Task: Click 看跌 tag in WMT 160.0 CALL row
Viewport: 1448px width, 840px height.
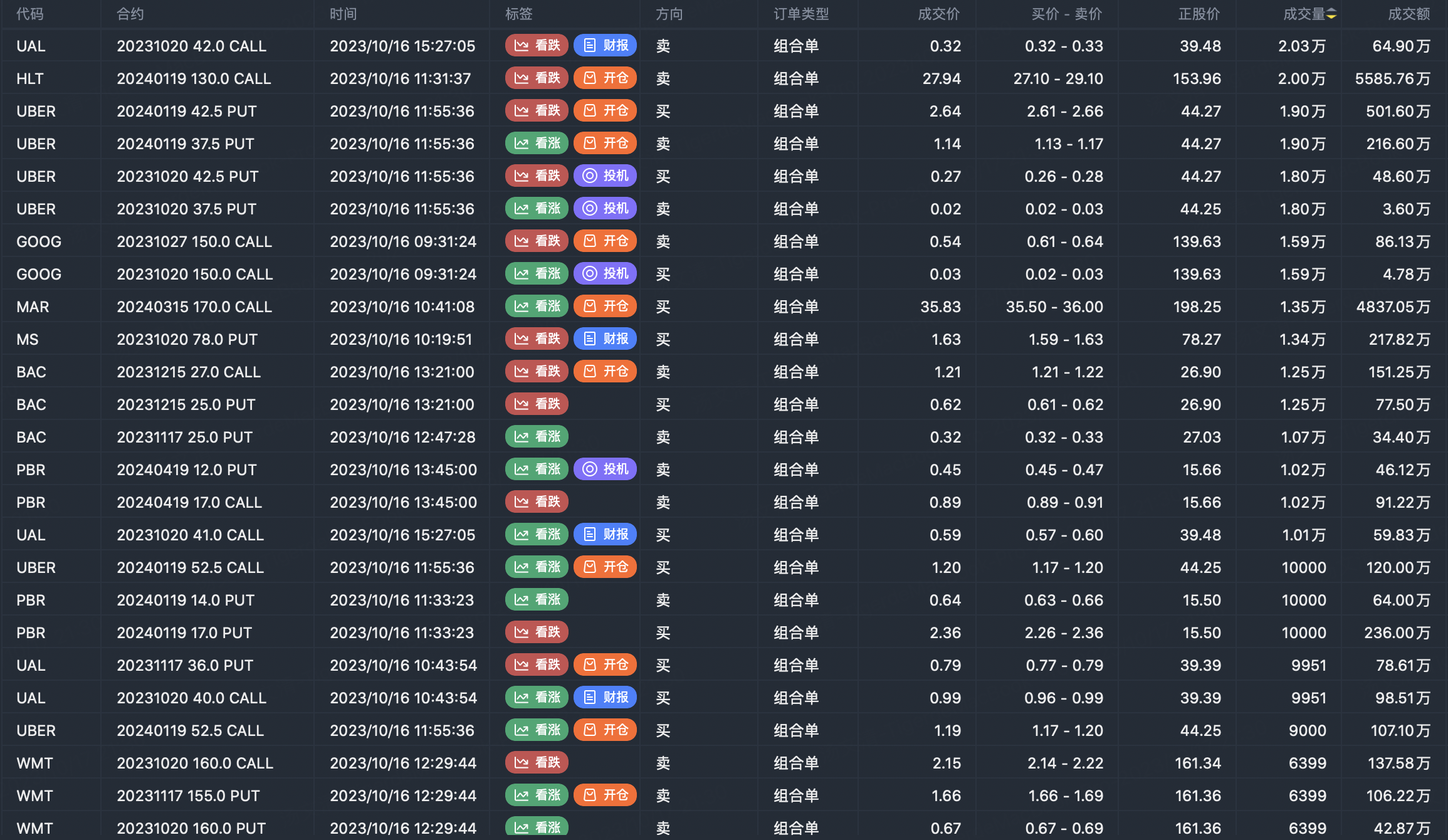Action: (537, 762)
